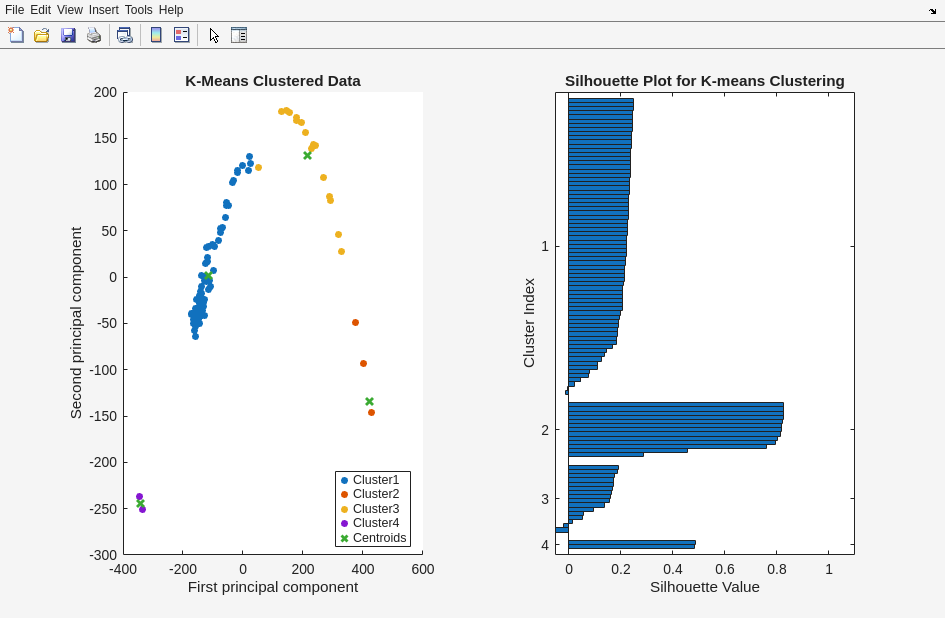Insert a colorbar from the toolbar

click(156, 35)
